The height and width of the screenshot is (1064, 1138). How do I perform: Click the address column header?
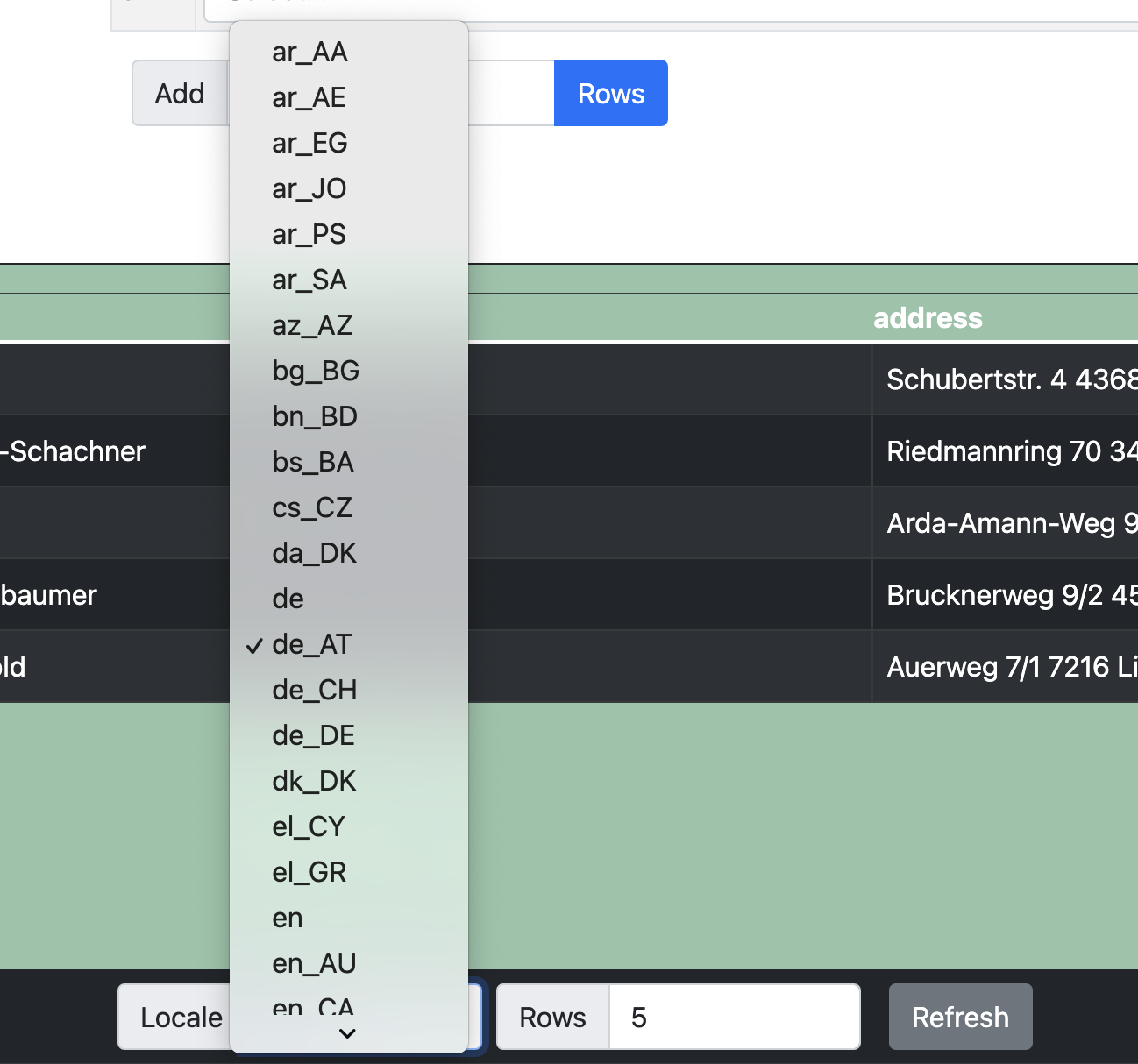[x=928, y=317]
